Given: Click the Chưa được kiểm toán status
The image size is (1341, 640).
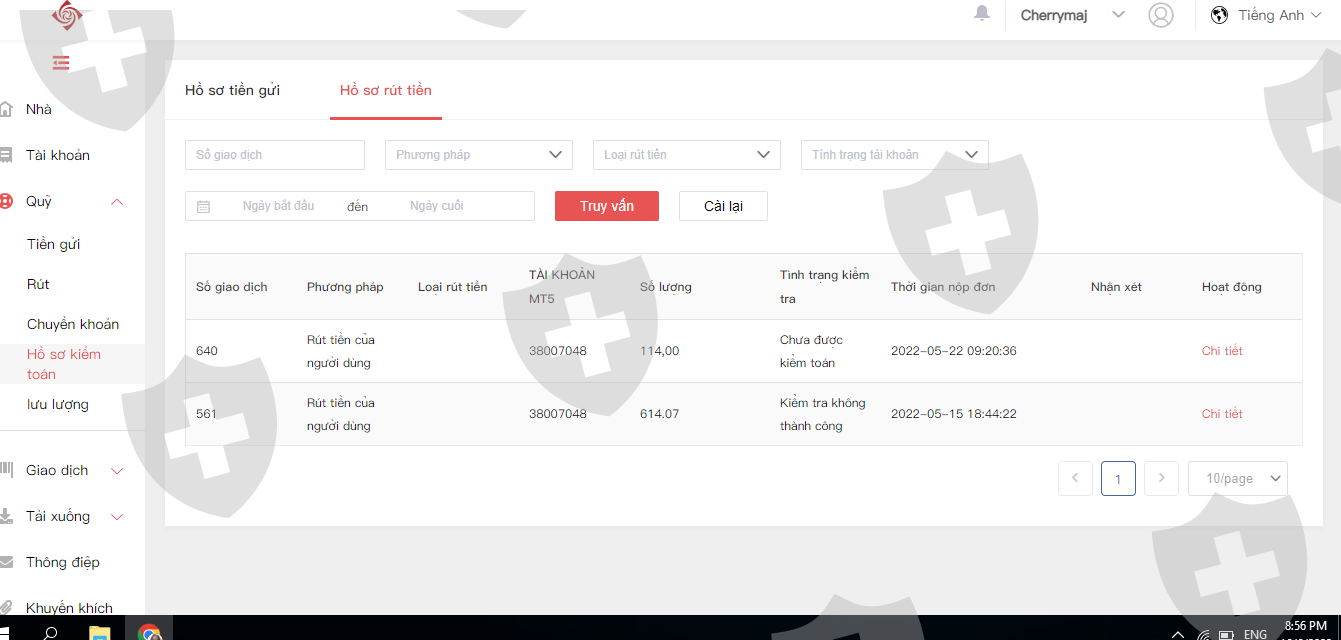Looking at the screenshot, I should point(811,351).
